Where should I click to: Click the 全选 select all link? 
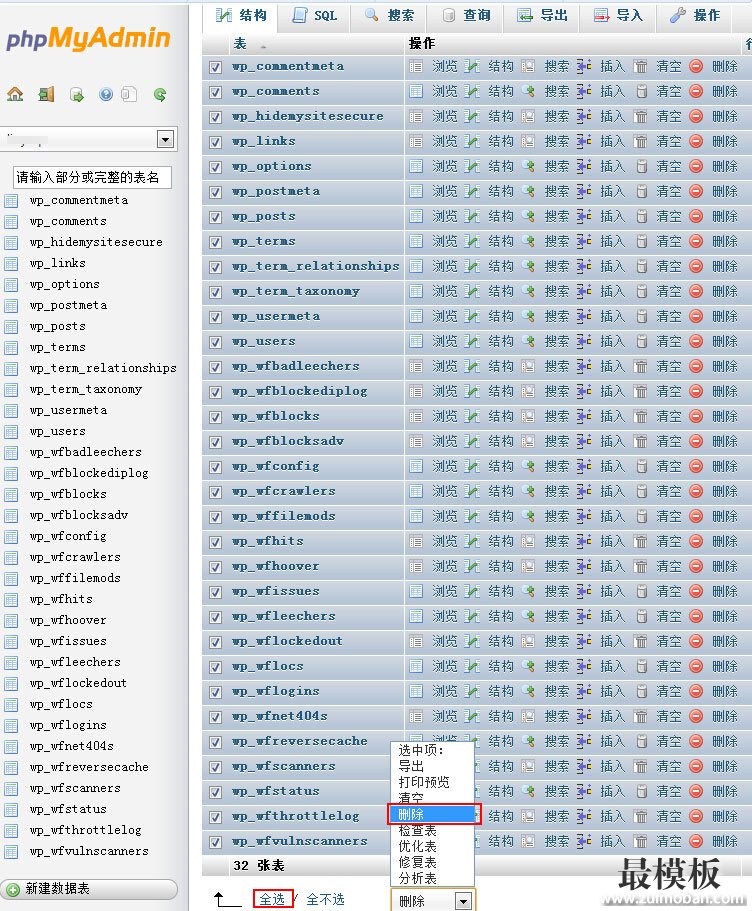(272, 899)
